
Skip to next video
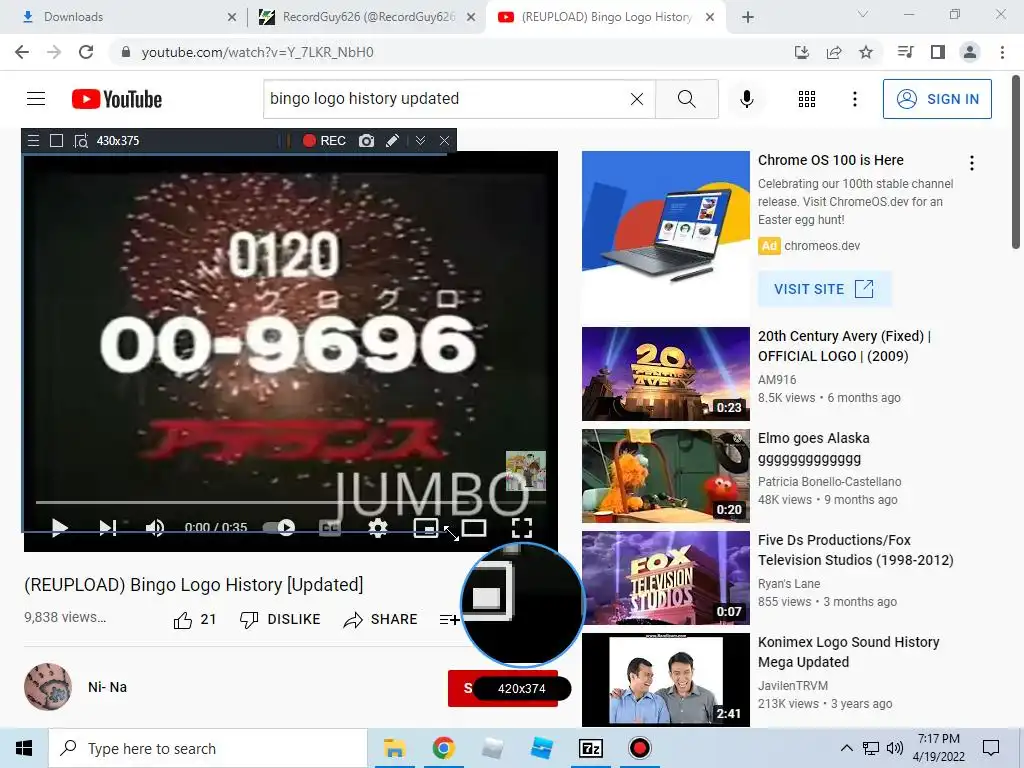click(108, 527)
